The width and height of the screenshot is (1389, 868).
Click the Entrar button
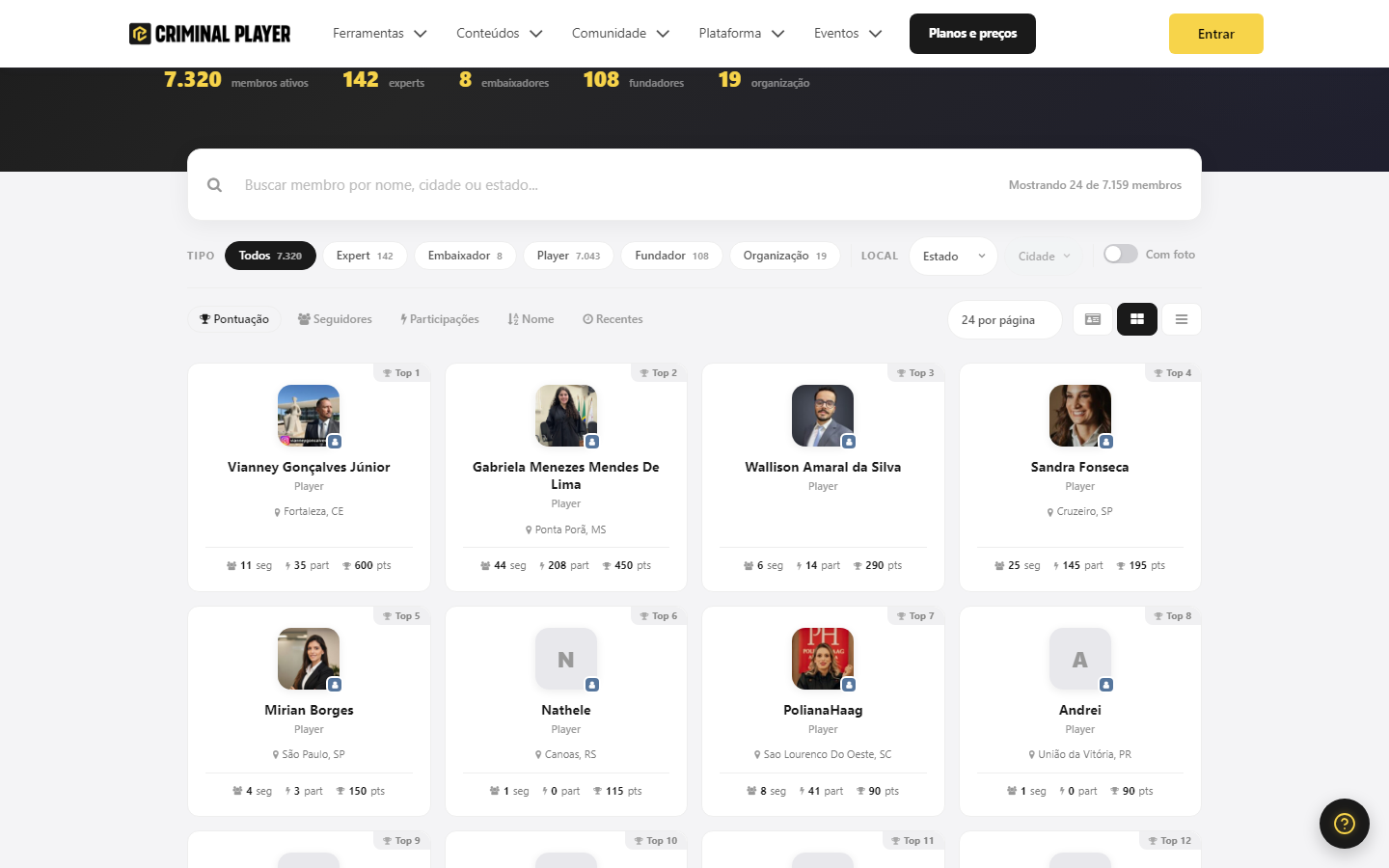pyautogui.click(x=1215, y=34)
